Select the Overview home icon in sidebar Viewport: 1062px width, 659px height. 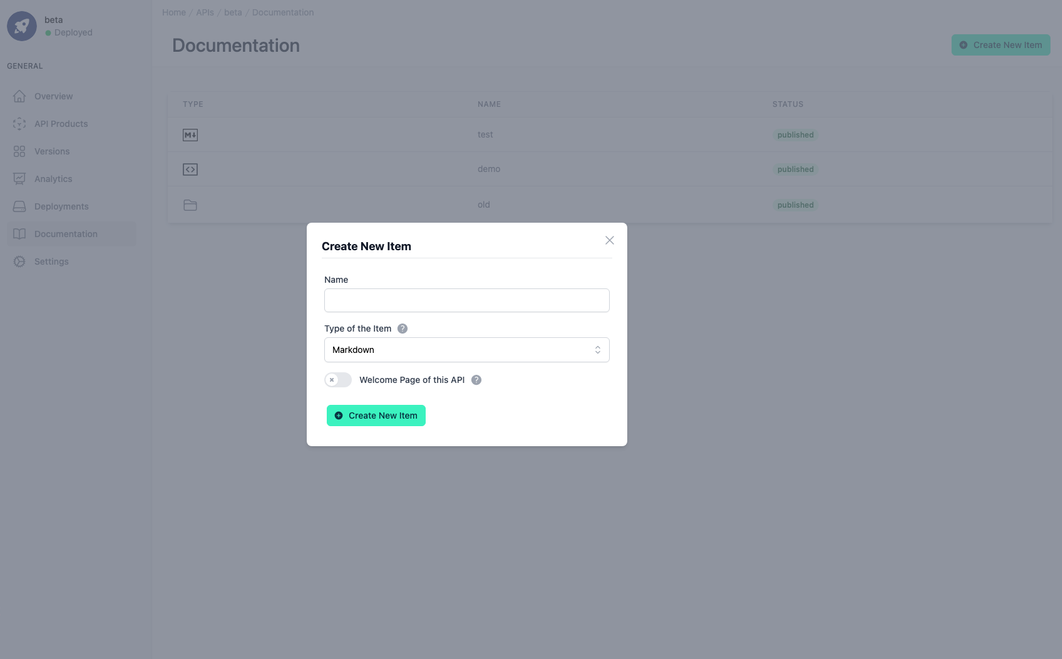(18, 95)
